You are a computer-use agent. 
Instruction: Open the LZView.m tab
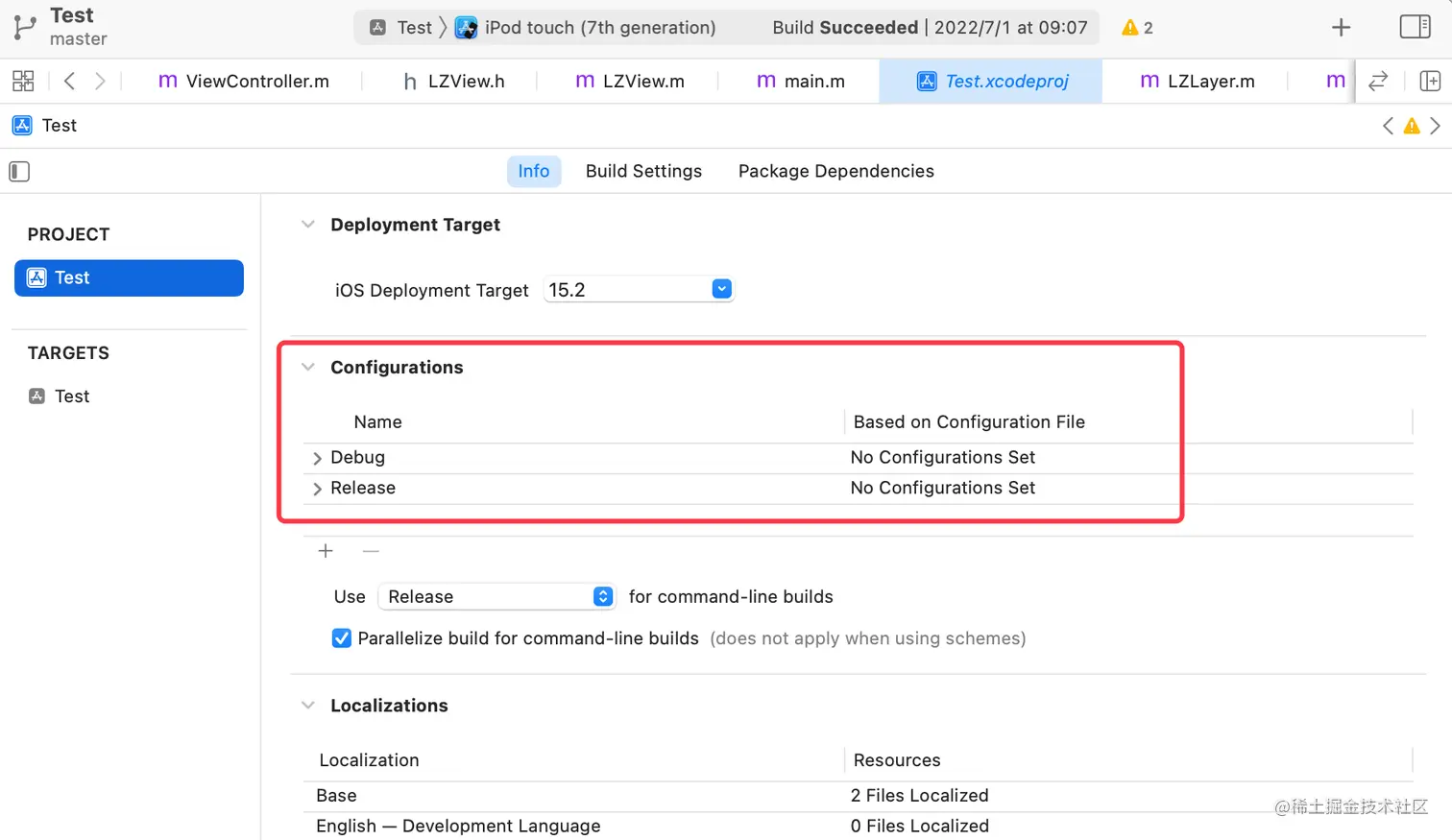coord(630,82)
